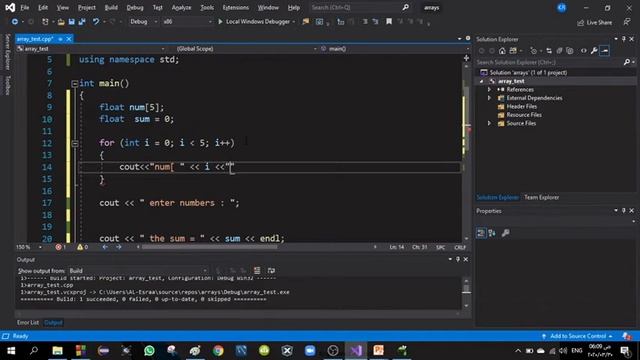Collapse the for loop outline

[75, 143]
